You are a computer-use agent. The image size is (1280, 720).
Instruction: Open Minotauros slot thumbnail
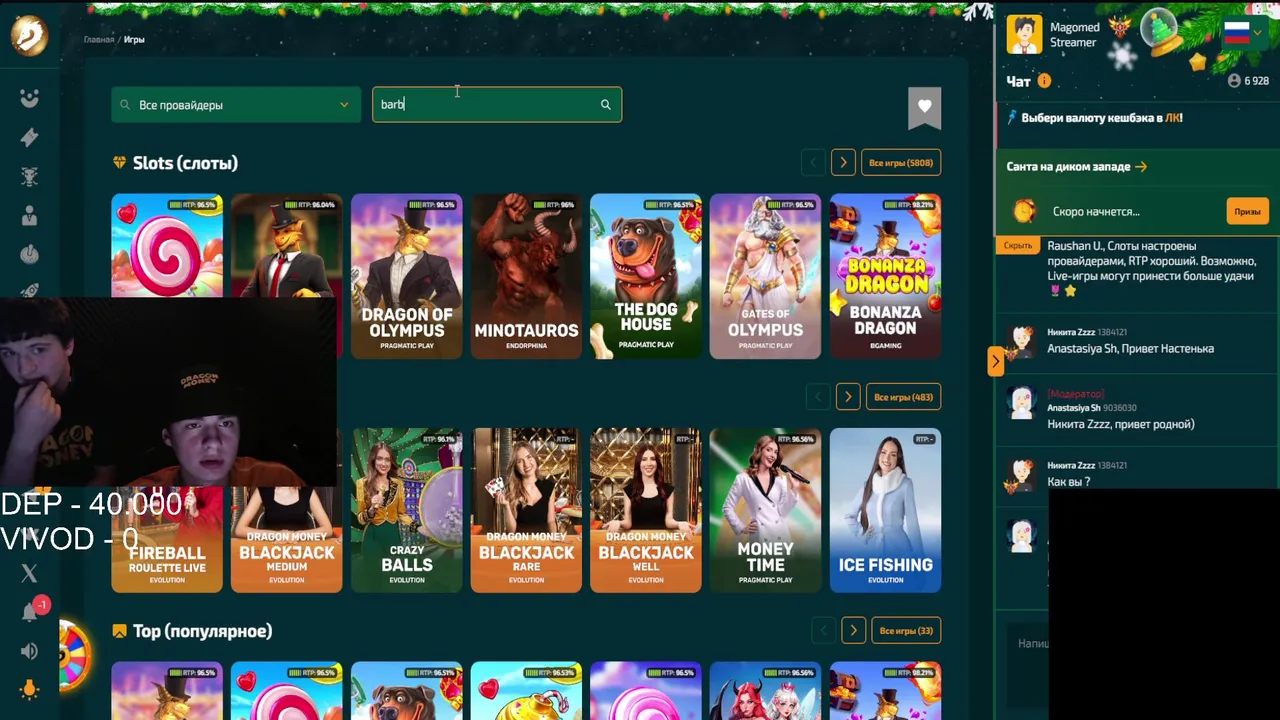click(x=526, y=276)
